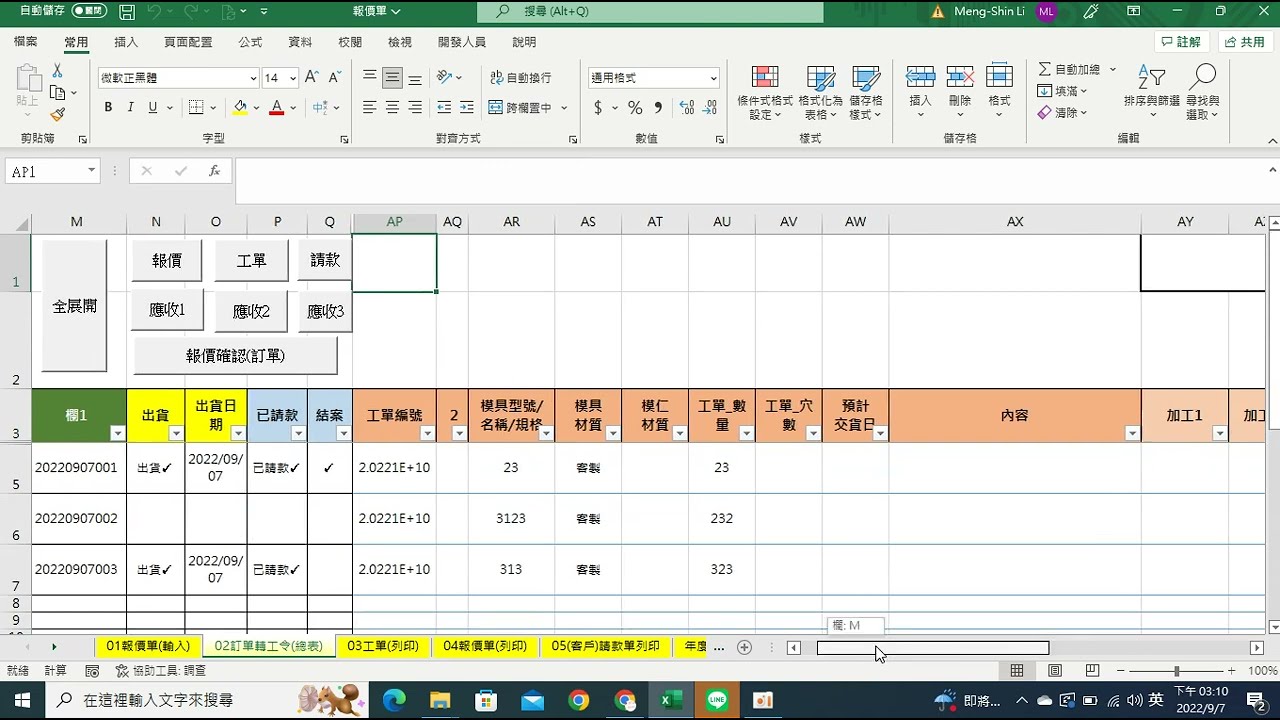Switch to page layout view
This screenshot has height=720, width=1280.
1055,671
